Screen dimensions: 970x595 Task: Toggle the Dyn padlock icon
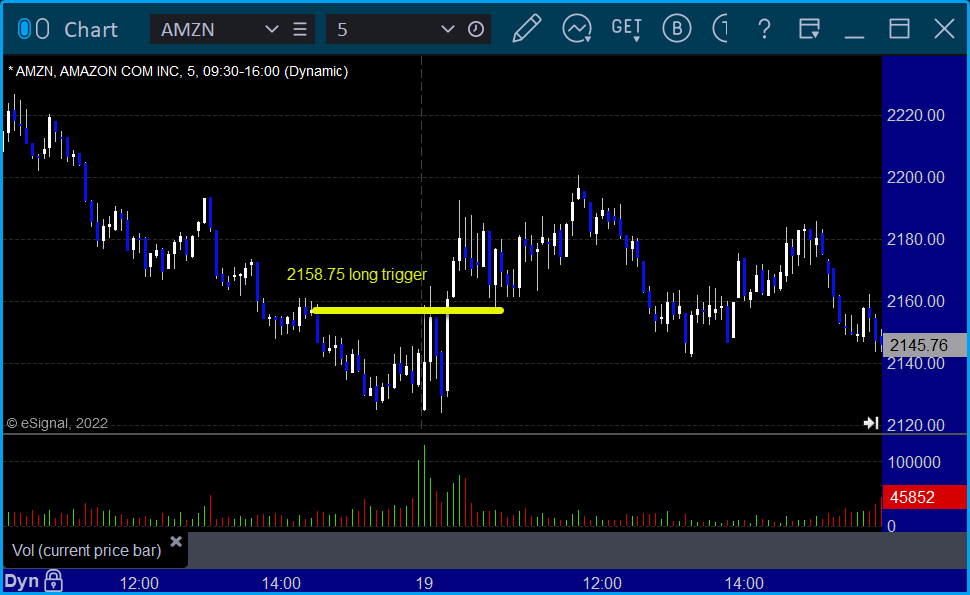[x=54, y=581]
